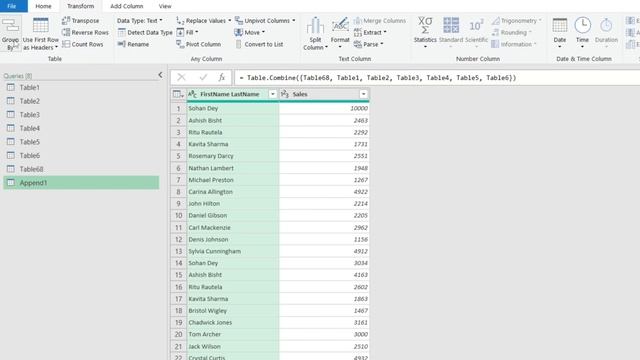Open the Split Column tool
The height and width of the screenshot is (360, 640).
(x=315, y=33)
